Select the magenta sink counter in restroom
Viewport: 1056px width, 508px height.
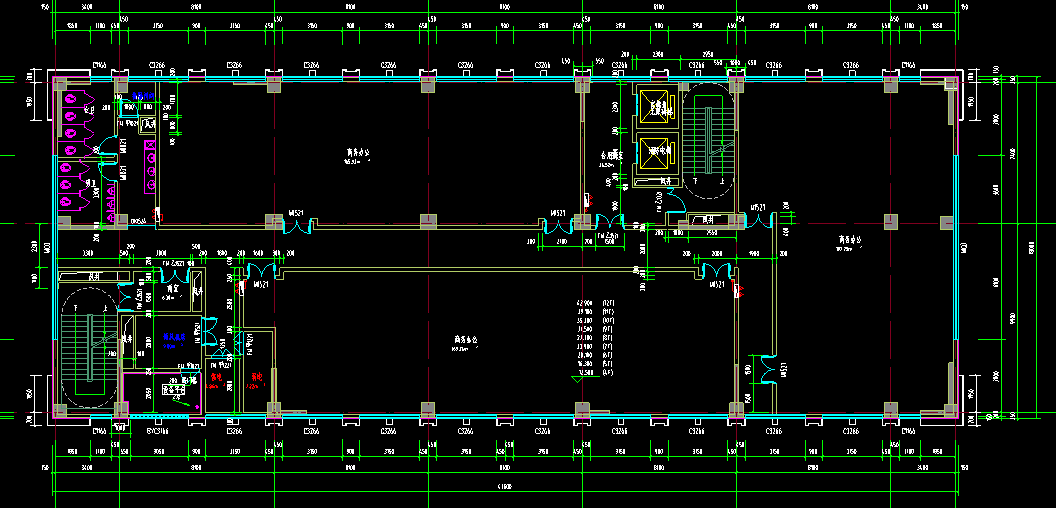[x=150, y=167]
